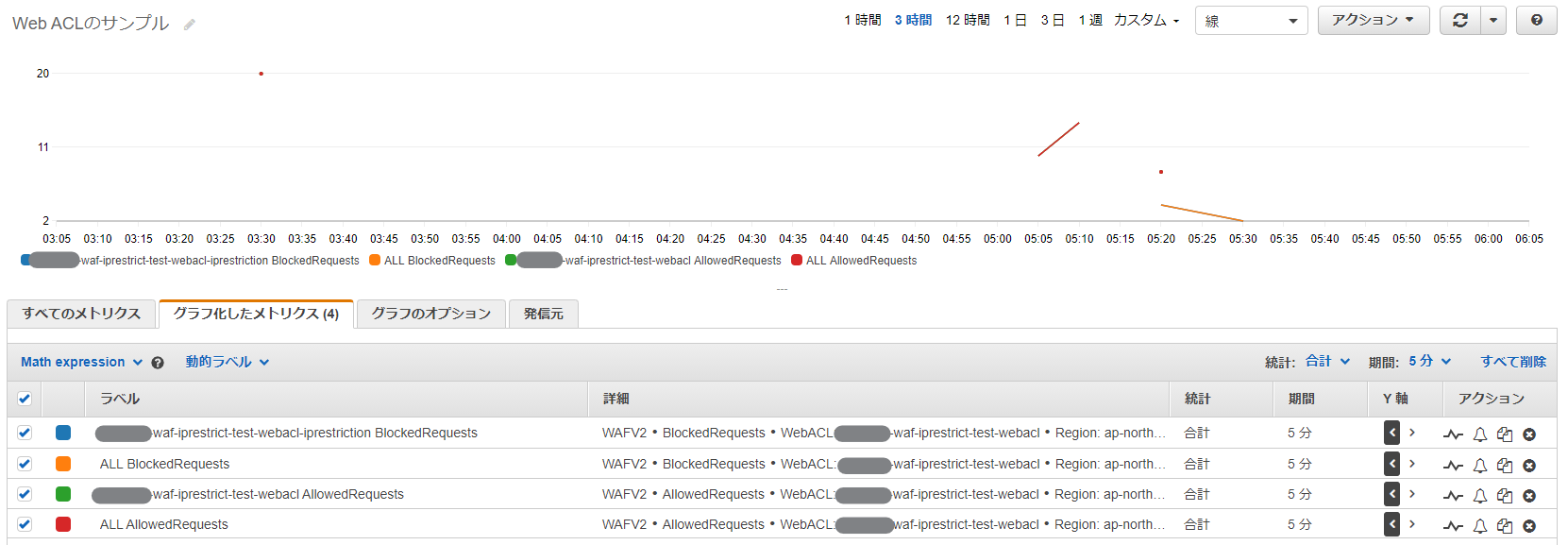1568x545 pixels.
Task: Select the 1 日 time range
Action: (1015, 20)
